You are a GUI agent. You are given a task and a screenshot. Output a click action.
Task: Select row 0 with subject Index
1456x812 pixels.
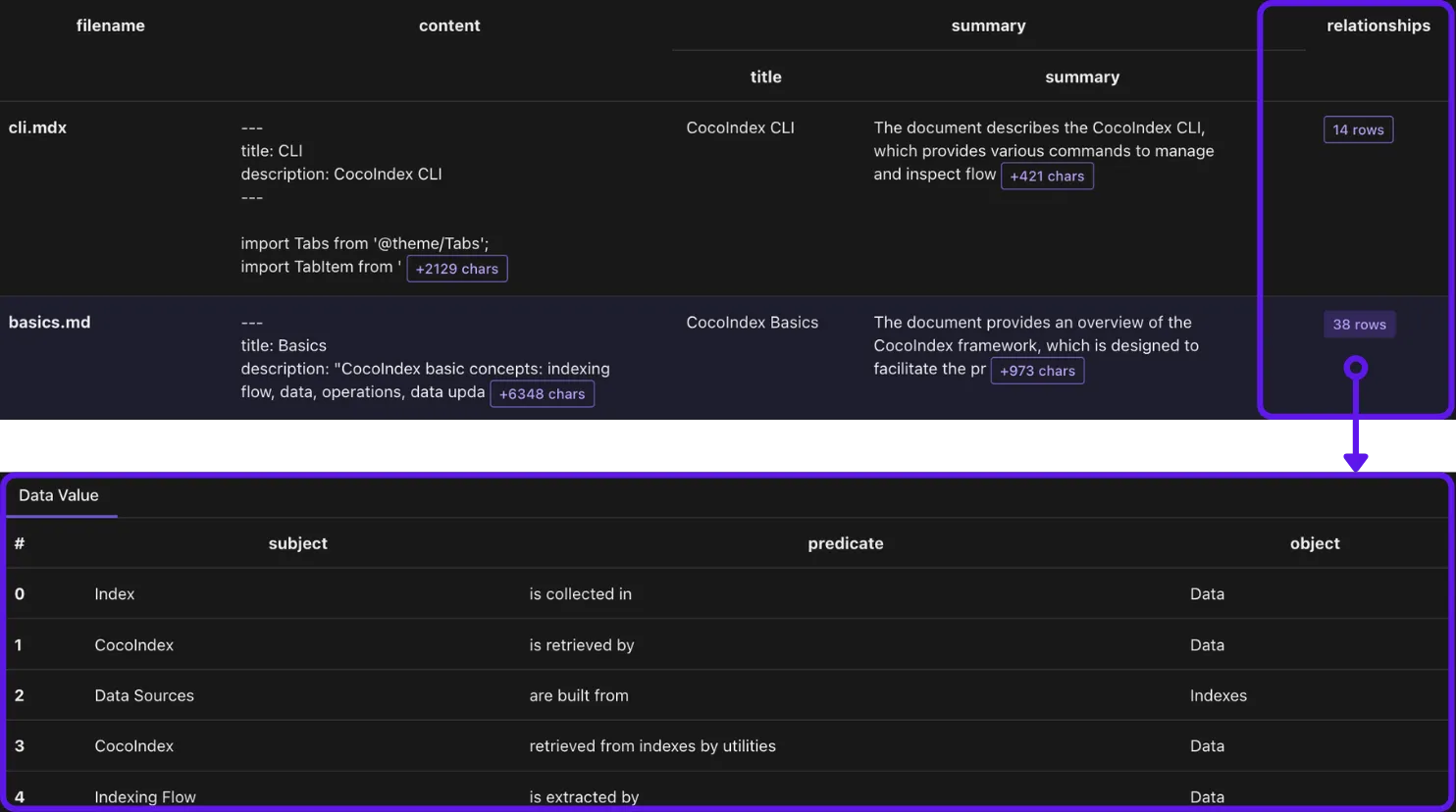pyautogui.click(x=115, y=594)
